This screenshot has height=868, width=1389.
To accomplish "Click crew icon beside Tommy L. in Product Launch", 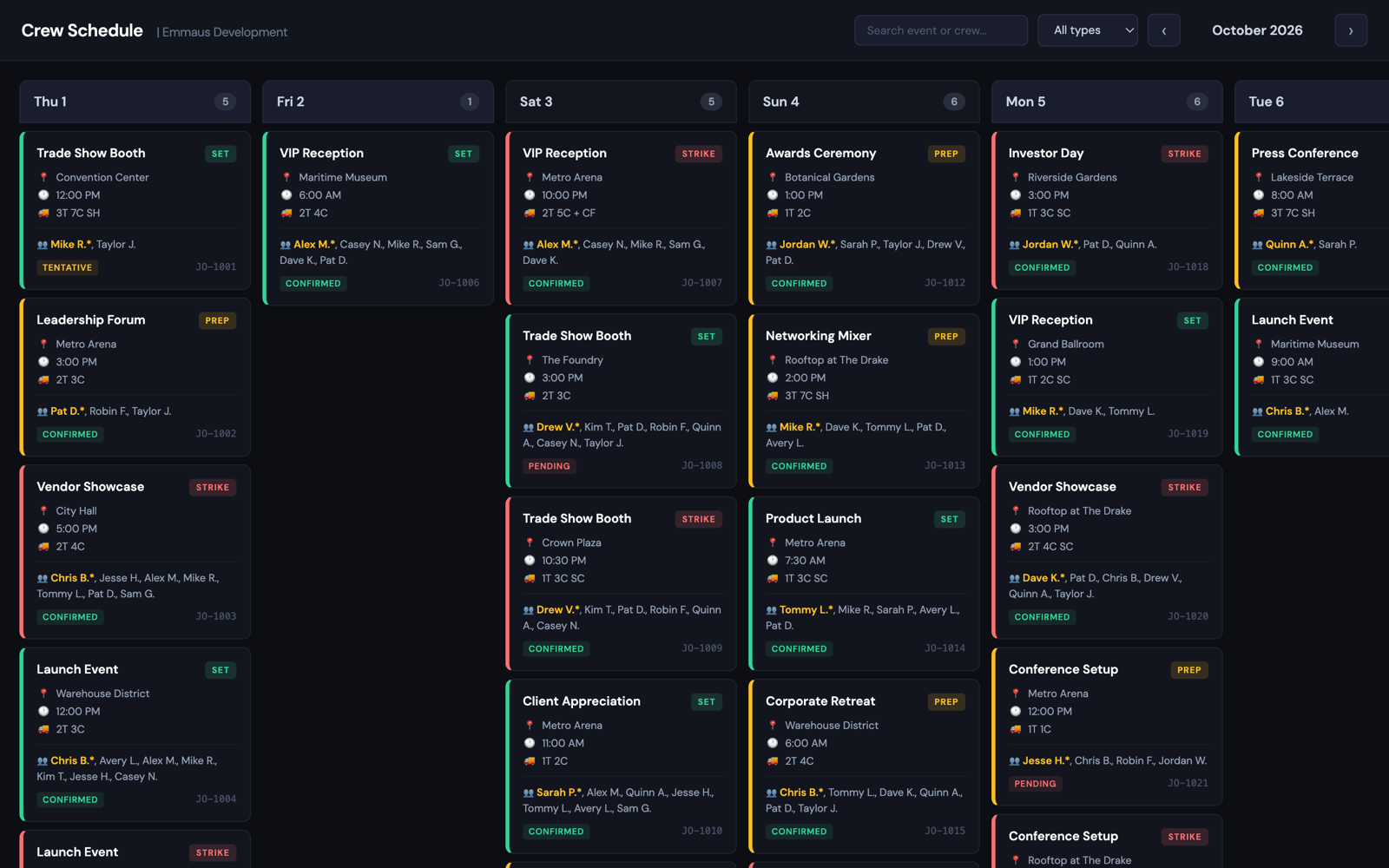I will [x=771, y=610].
